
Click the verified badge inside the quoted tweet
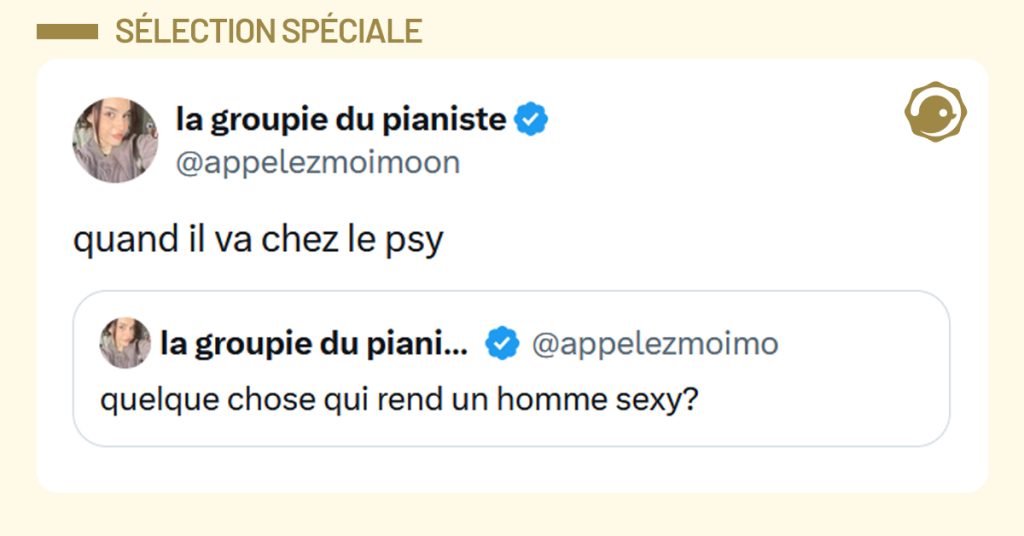tap(502, 345)
